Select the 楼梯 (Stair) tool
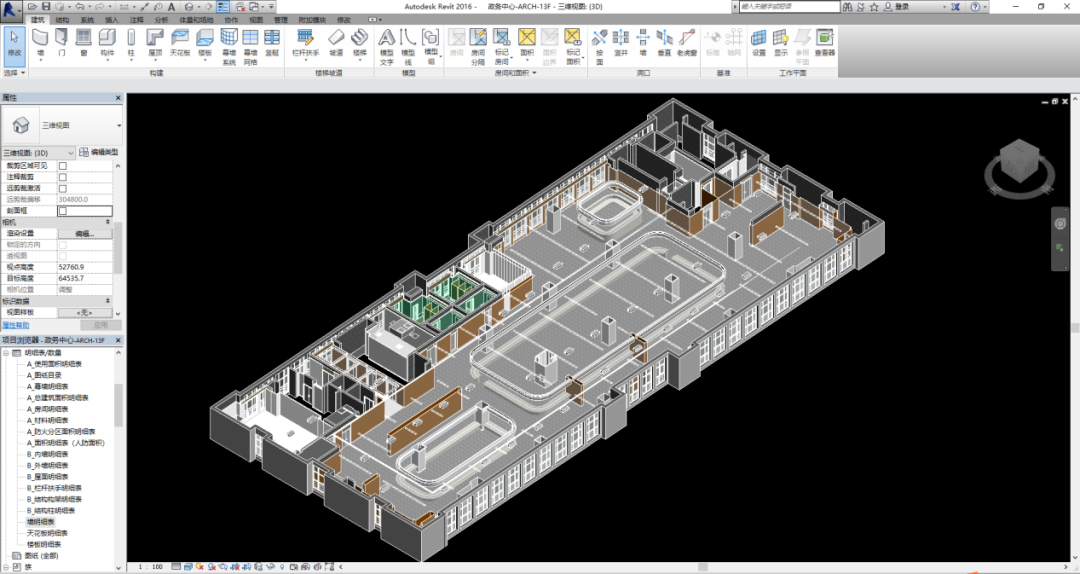Viewport: 1080px width, 574px height. pos(360,43)
